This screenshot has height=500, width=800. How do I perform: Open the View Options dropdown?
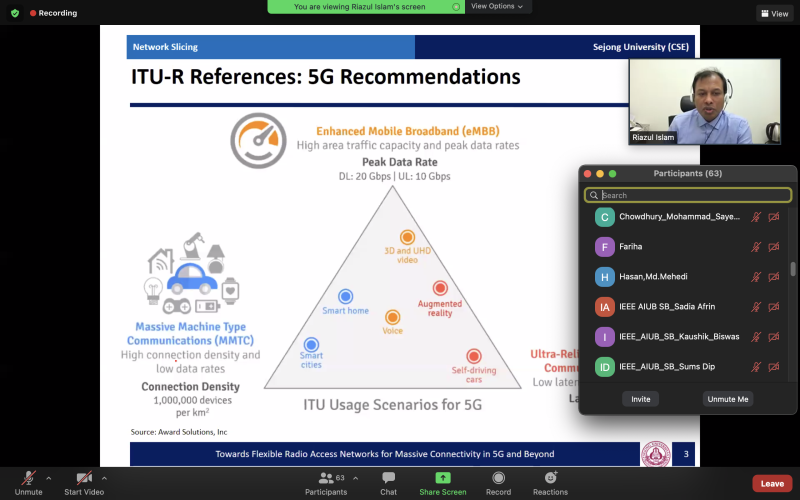coord(498,6)
